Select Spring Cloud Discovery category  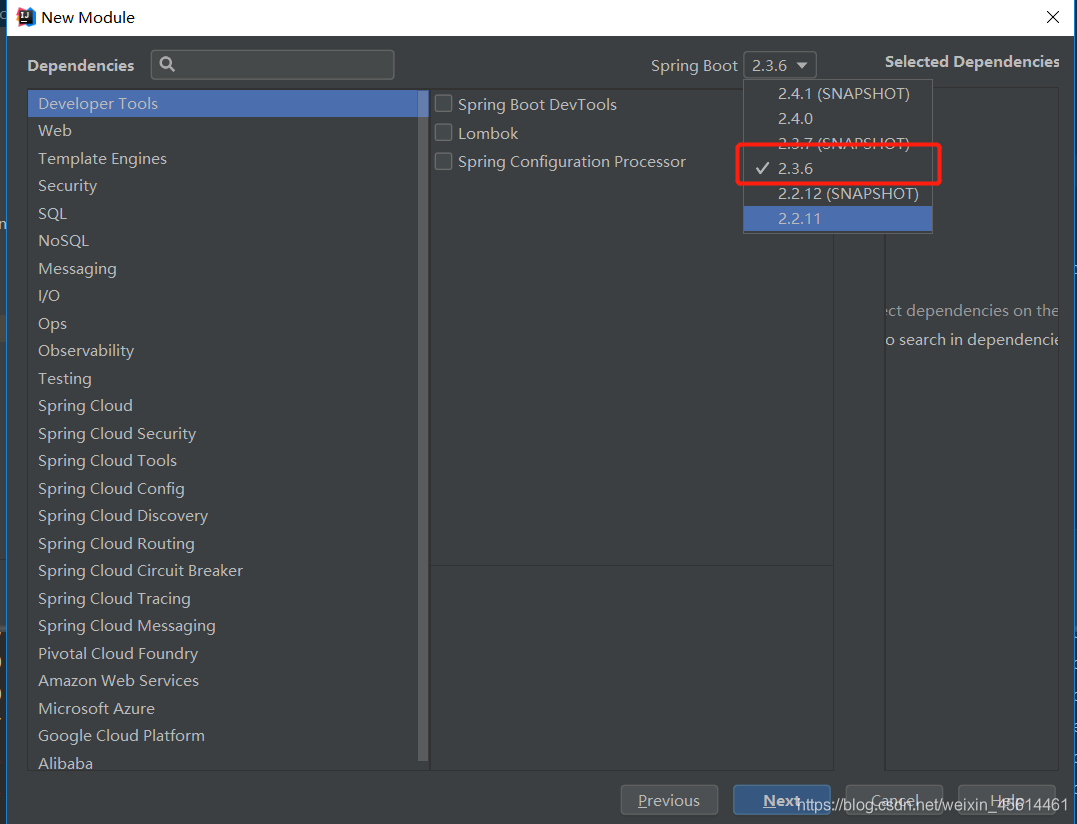click(x=223, y=516)
